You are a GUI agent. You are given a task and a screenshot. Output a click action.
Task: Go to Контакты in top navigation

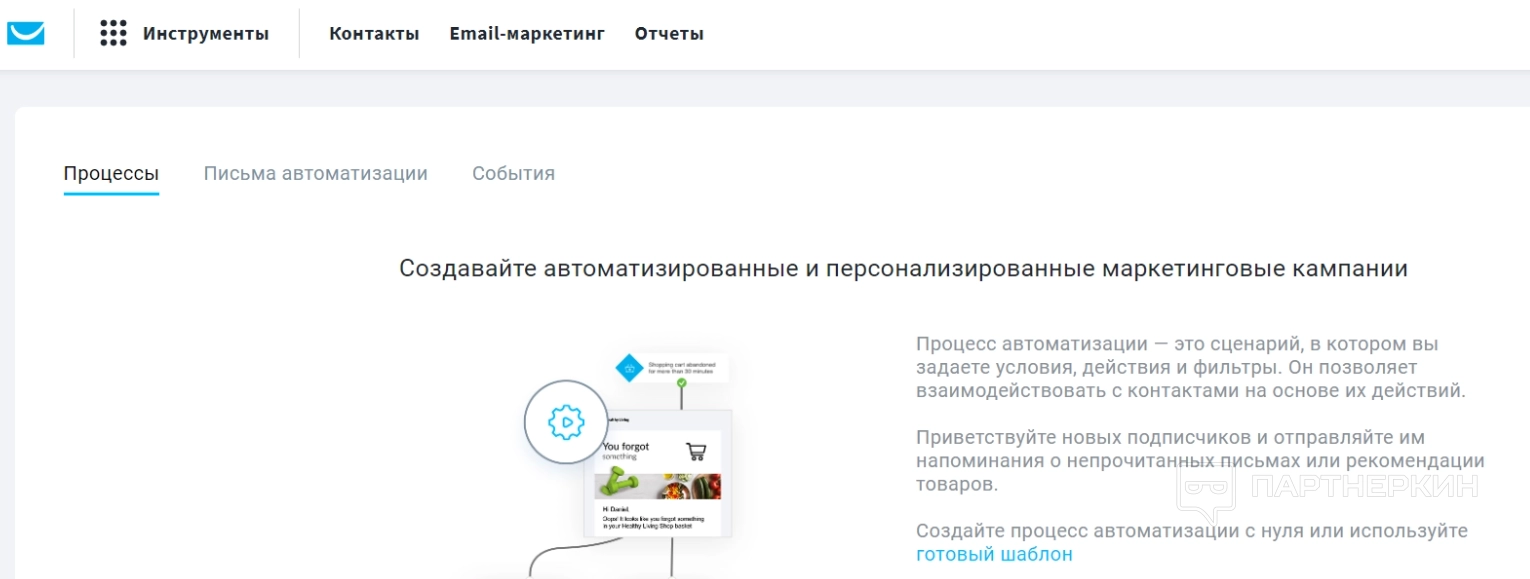tap(374, 33)
